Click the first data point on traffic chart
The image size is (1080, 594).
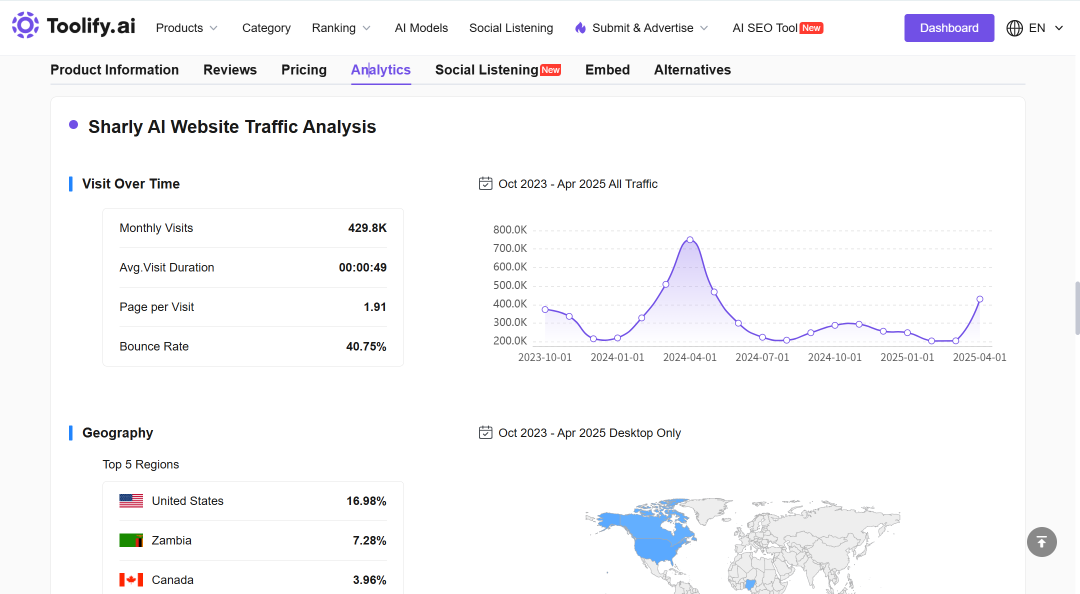[545, 309]
